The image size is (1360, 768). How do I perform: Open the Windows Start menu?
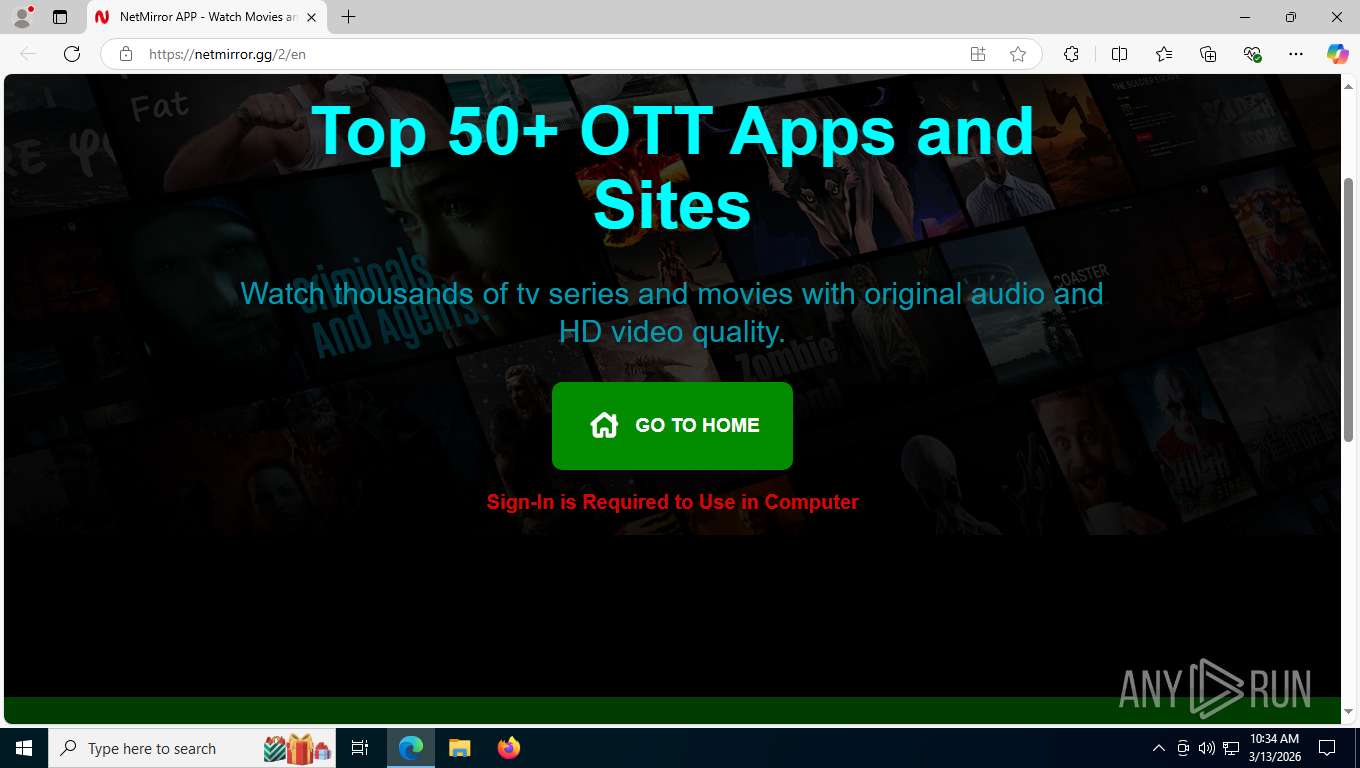(x=24, y=748)
